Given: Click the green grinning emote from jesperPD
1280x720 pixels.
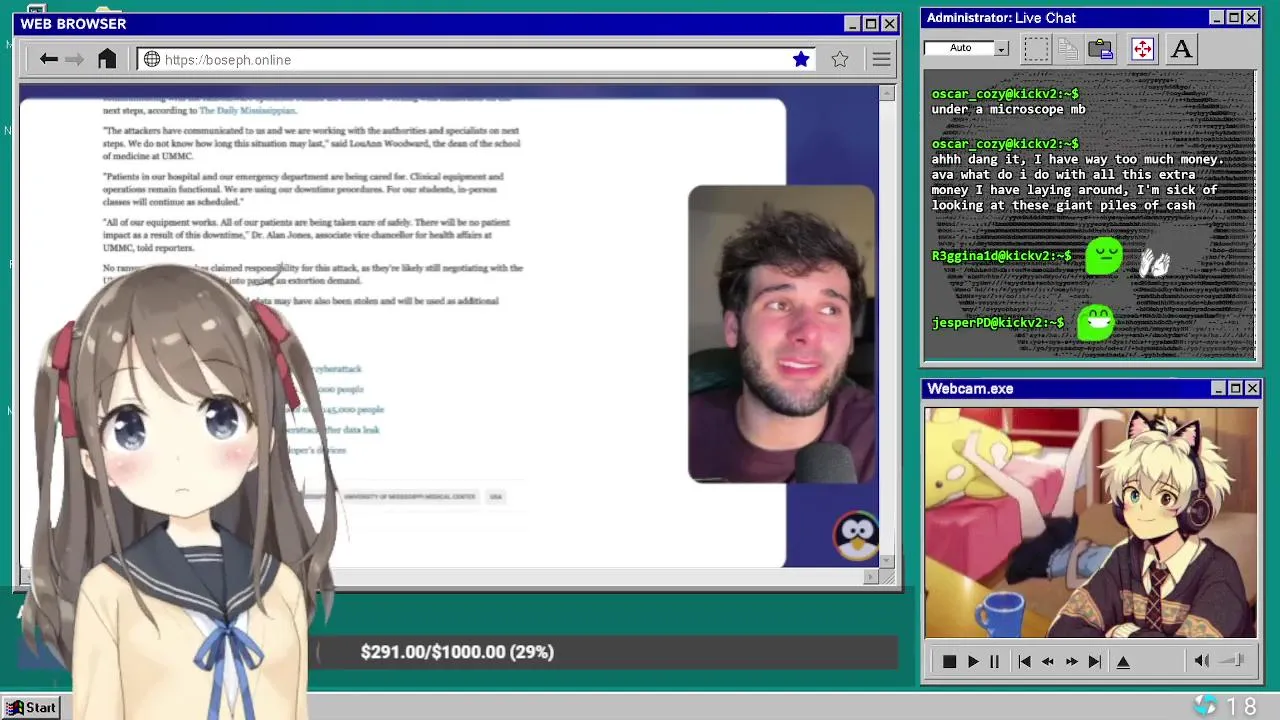Looking at the screenshot, I should pyautogui.click(x=1096, y=322).
